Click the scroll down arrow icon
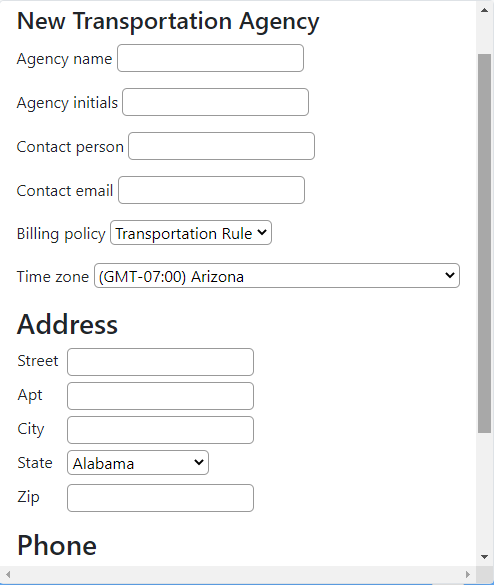 485,557
